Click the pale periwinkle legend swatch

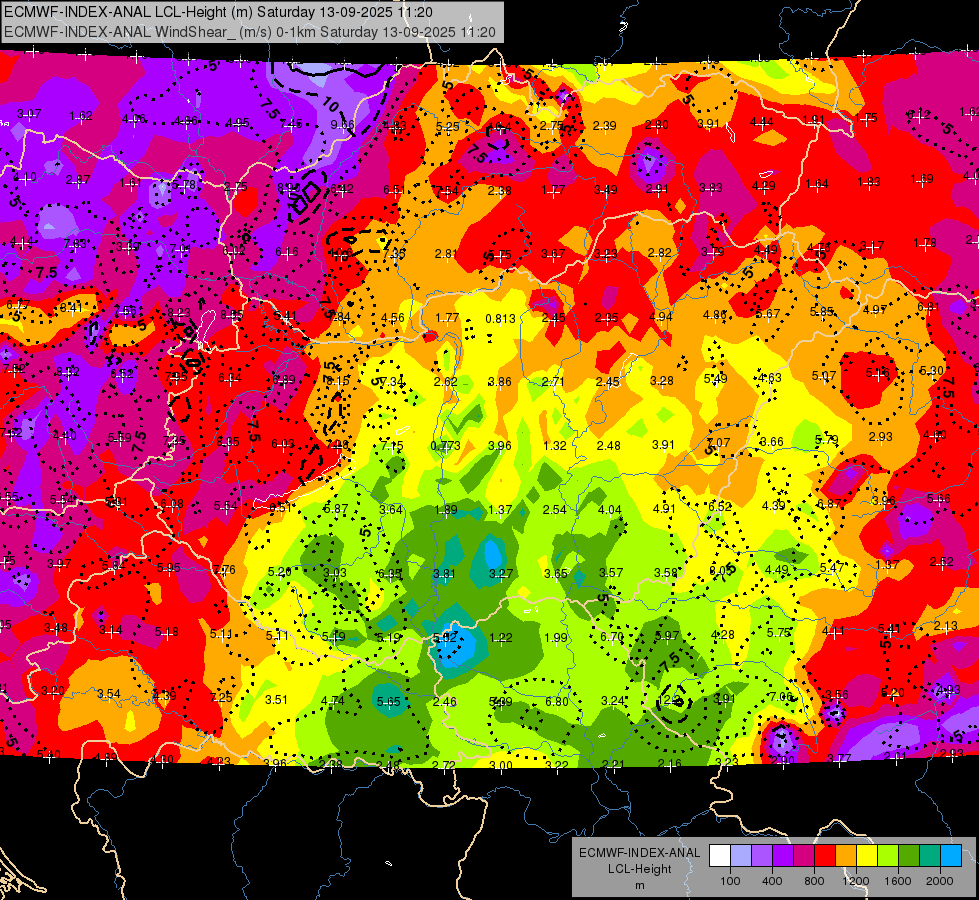741,856
